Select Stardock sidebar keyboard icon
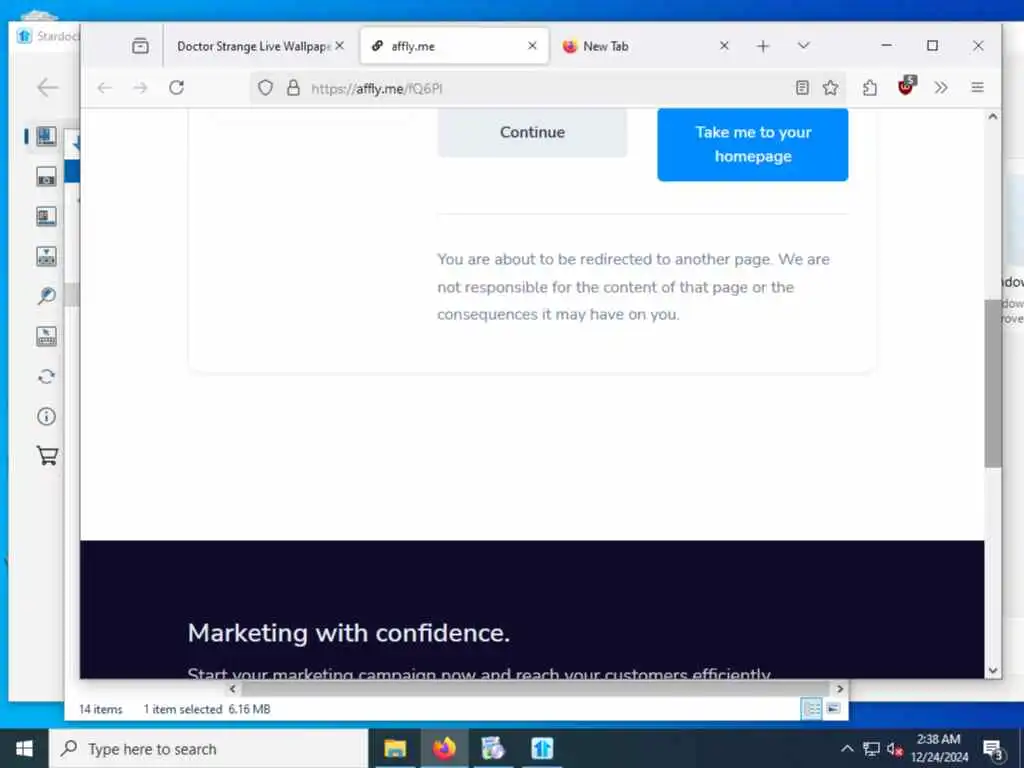This screenshot has height=768, width=1024. point(46,336)
